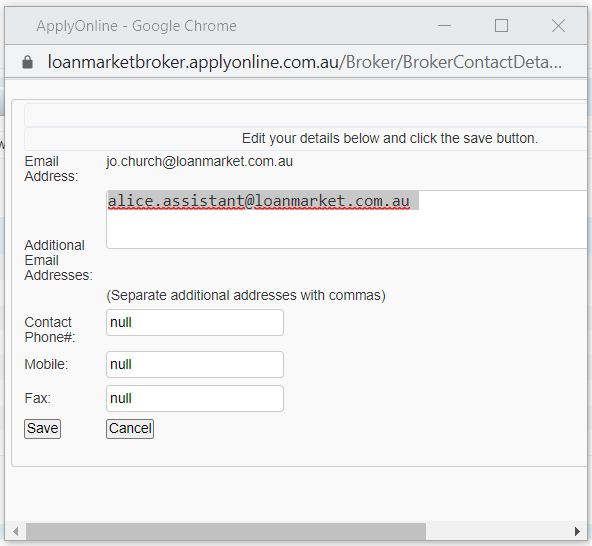Click the scroll left arrow

point(15,531)
